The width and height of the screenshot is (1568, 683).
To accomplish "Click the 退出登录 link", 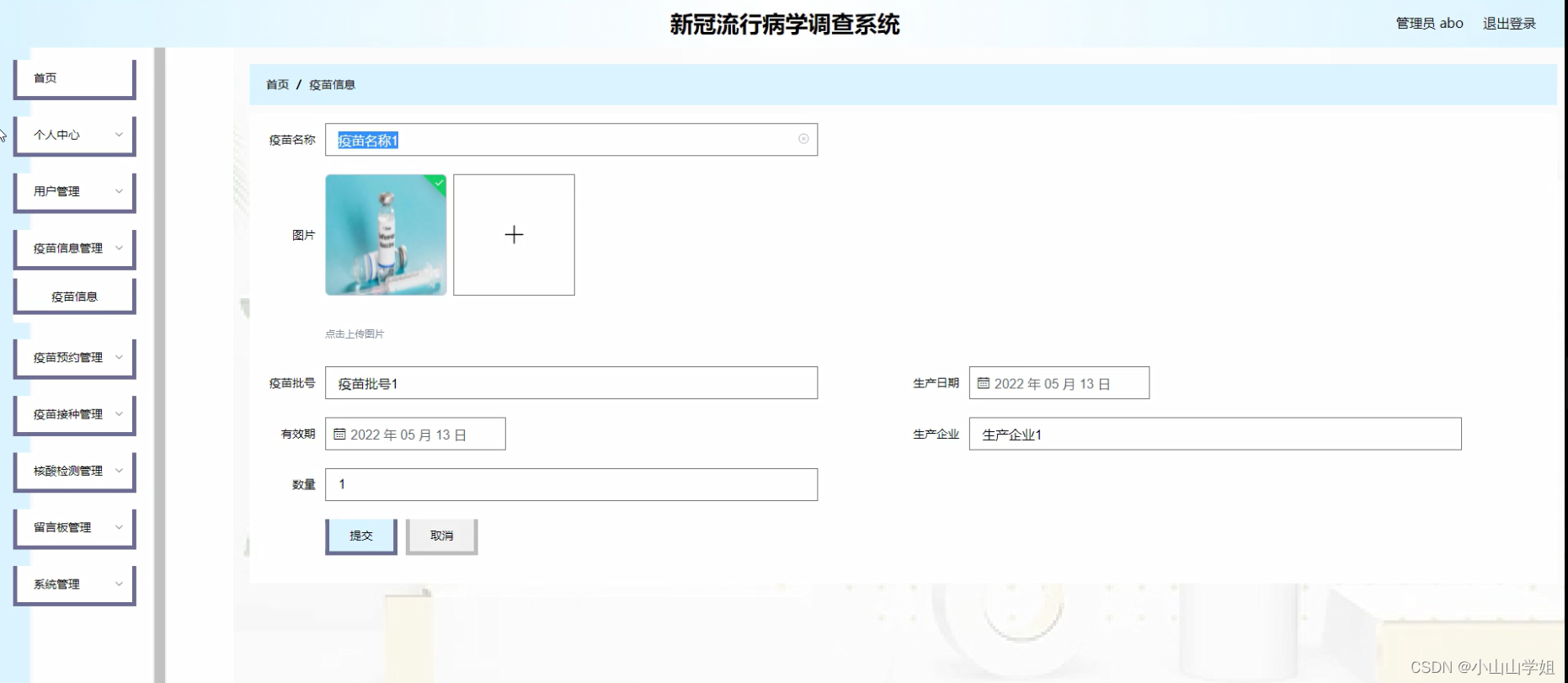I will click(1509, 24).
